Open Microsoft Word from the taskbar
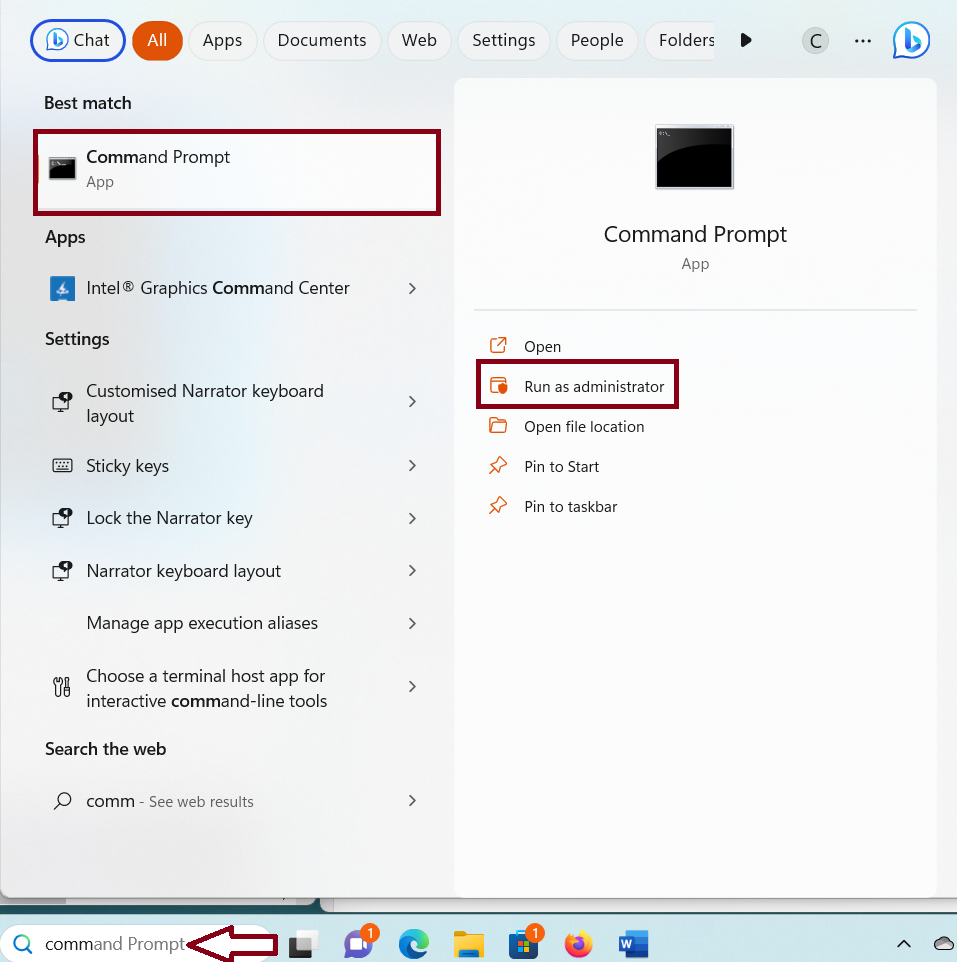957x962 pixels. [633, 944]
